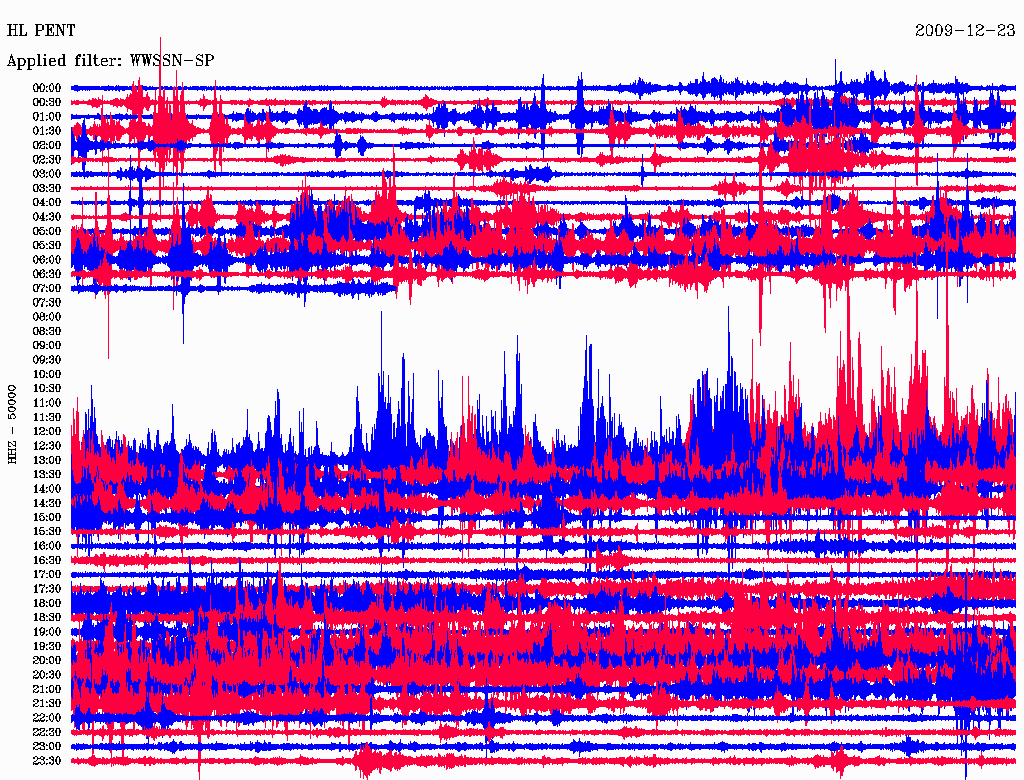This screenshot has height=780, width=1024.
Task: Select the 03:00 time label
Action: tap(47, 174)
